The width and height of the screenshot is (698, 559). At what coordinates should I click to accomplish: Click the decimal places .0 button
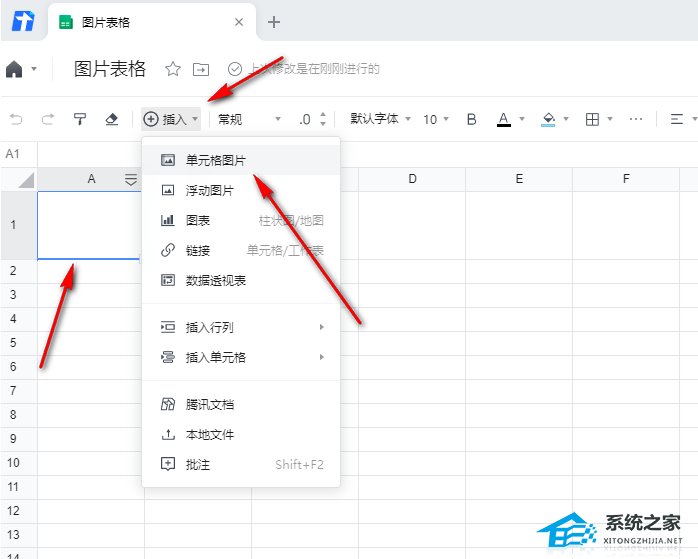point(305,119)
